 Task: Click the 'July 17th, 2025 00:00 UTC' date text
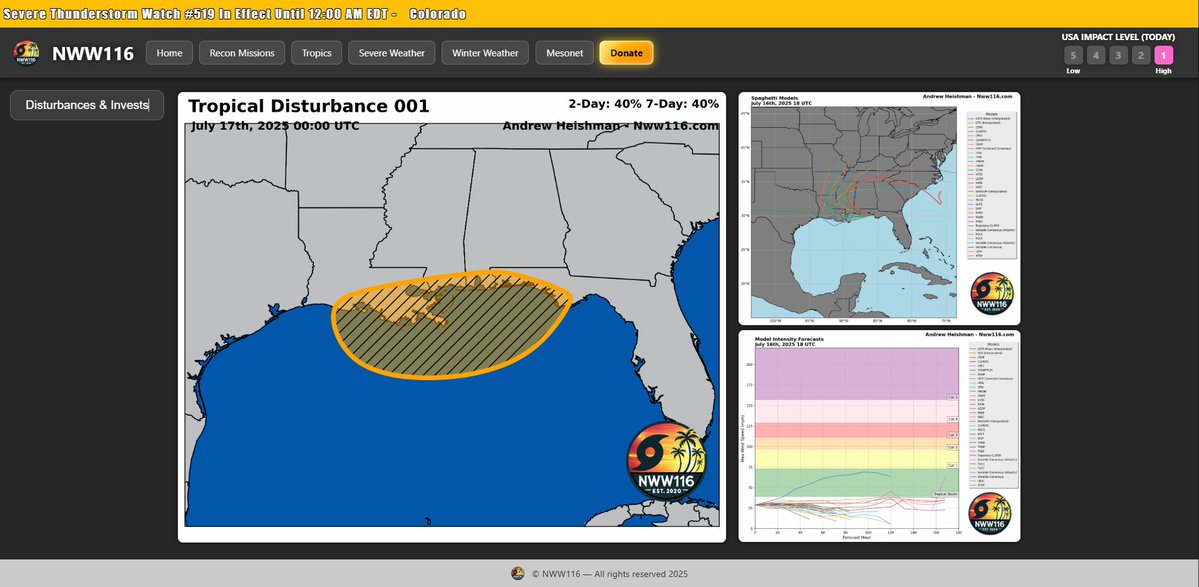coord(275,126)
